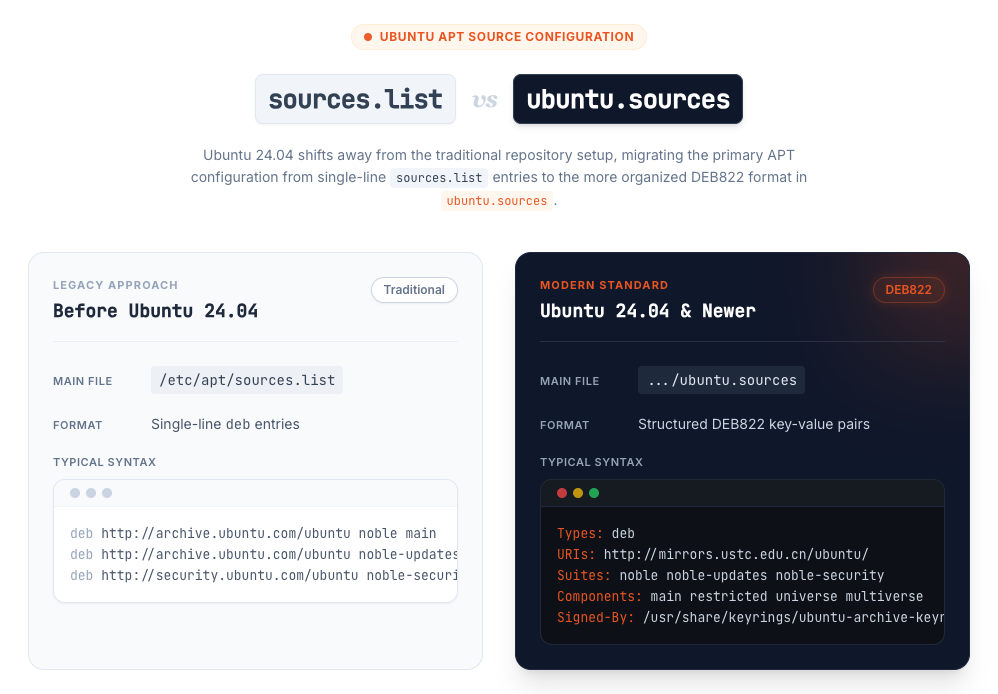Toggle the Traditional pill on the legacy card
998x694 pixels.
(x=414, y=289)
